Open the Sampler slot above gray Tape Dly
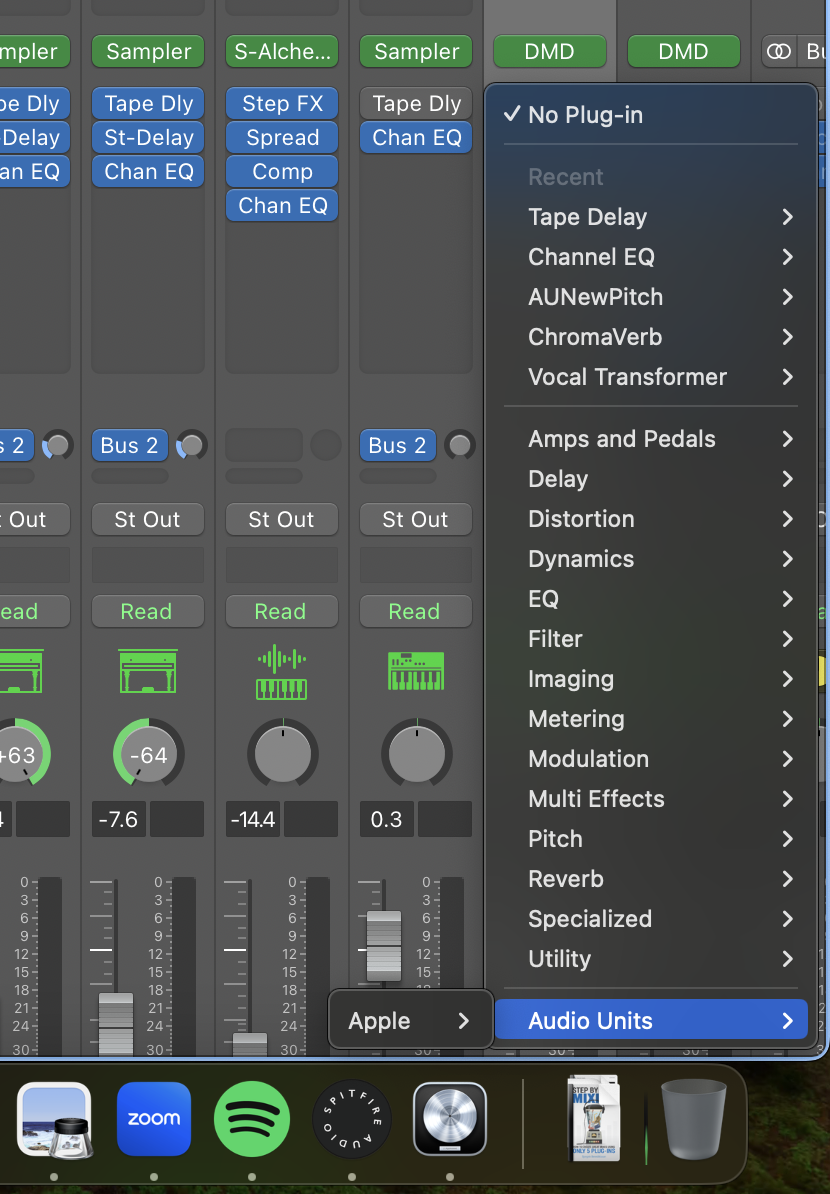 tap(416, 52)
